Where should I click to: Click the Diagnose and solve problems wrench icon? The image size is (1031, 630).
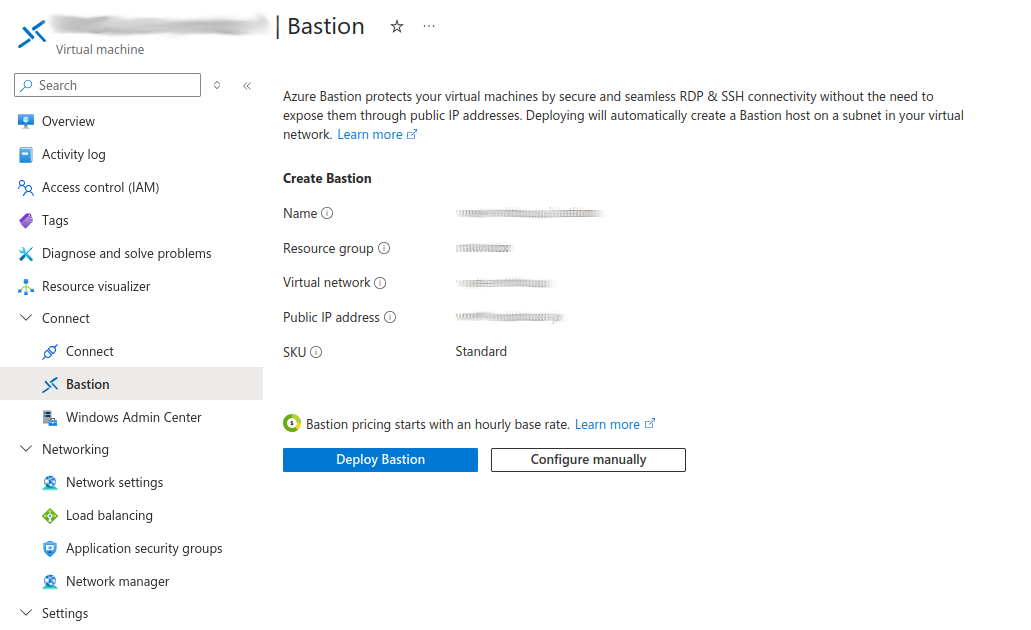26,253
